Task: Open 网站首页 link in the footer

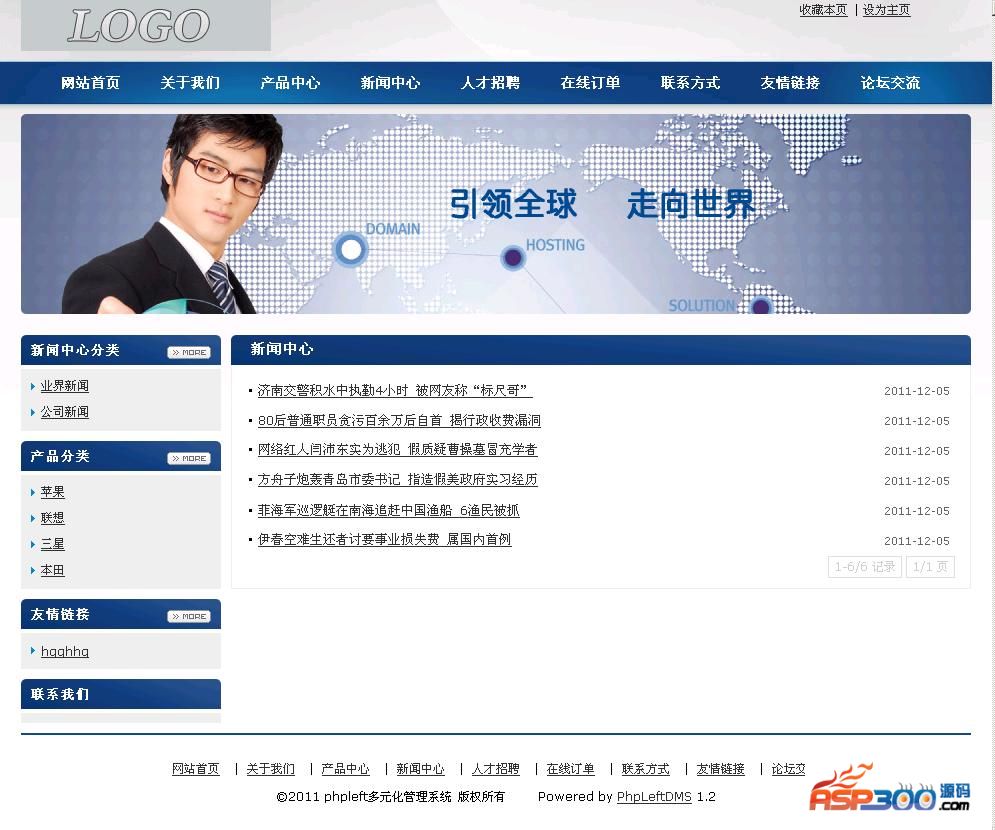Action: tap(195, 769)
